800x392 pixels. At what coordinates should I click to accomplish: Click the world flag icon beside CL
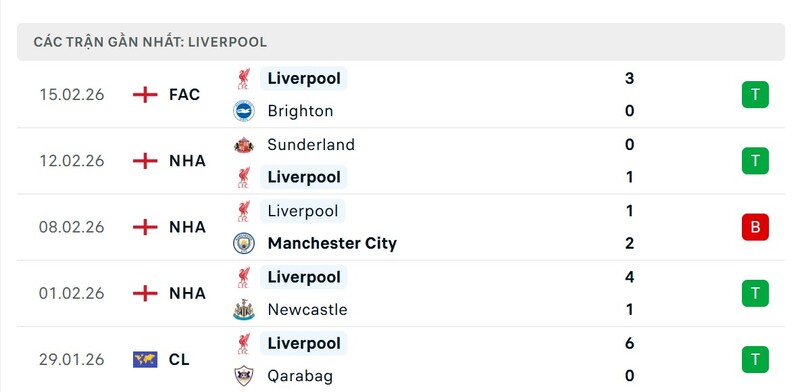click(x=145, y=359)
